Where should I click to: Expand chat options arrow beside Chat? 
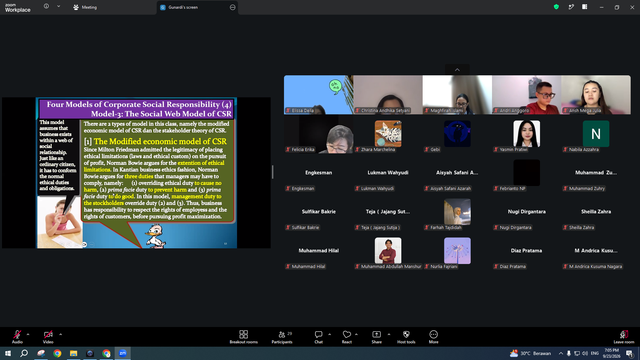tap(329, 334)
